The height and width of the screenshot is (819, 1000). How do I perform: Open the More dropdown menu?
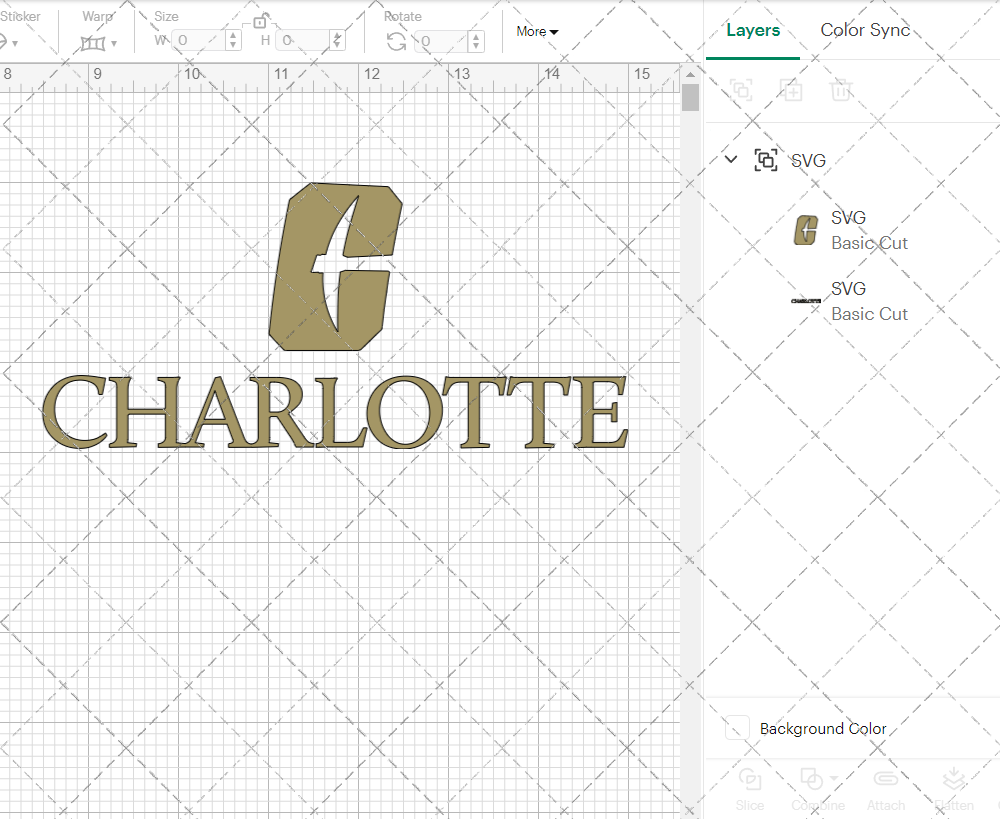[x=537, y=31]
